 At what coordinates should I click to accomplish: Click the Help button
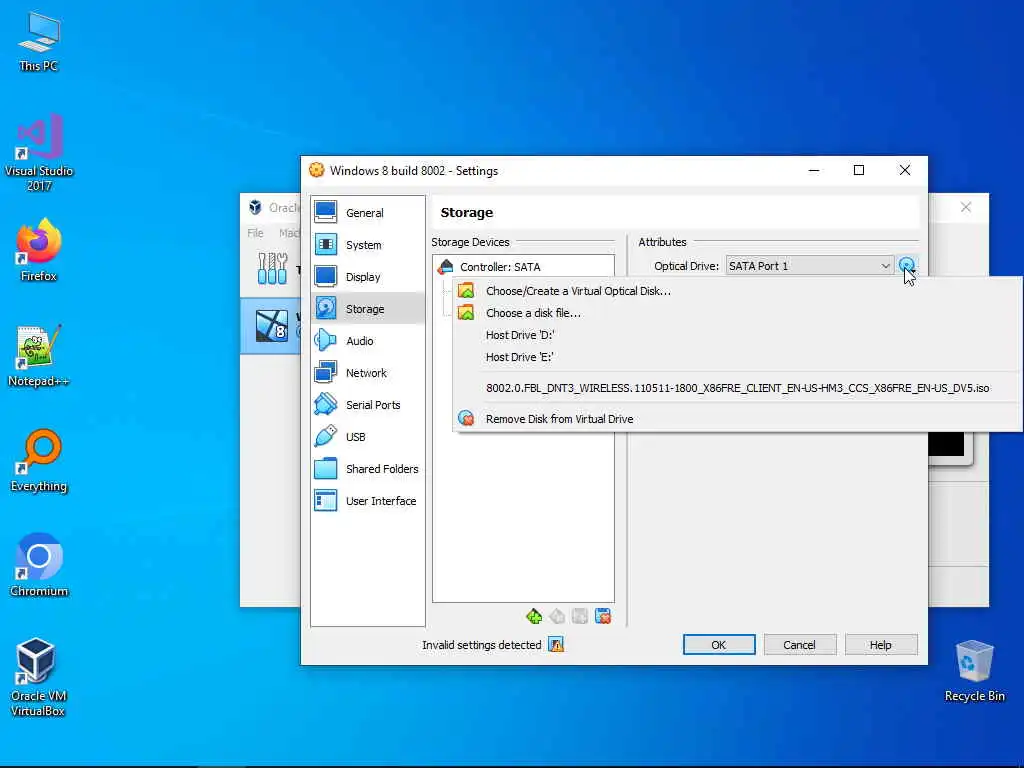pos(880,645)
